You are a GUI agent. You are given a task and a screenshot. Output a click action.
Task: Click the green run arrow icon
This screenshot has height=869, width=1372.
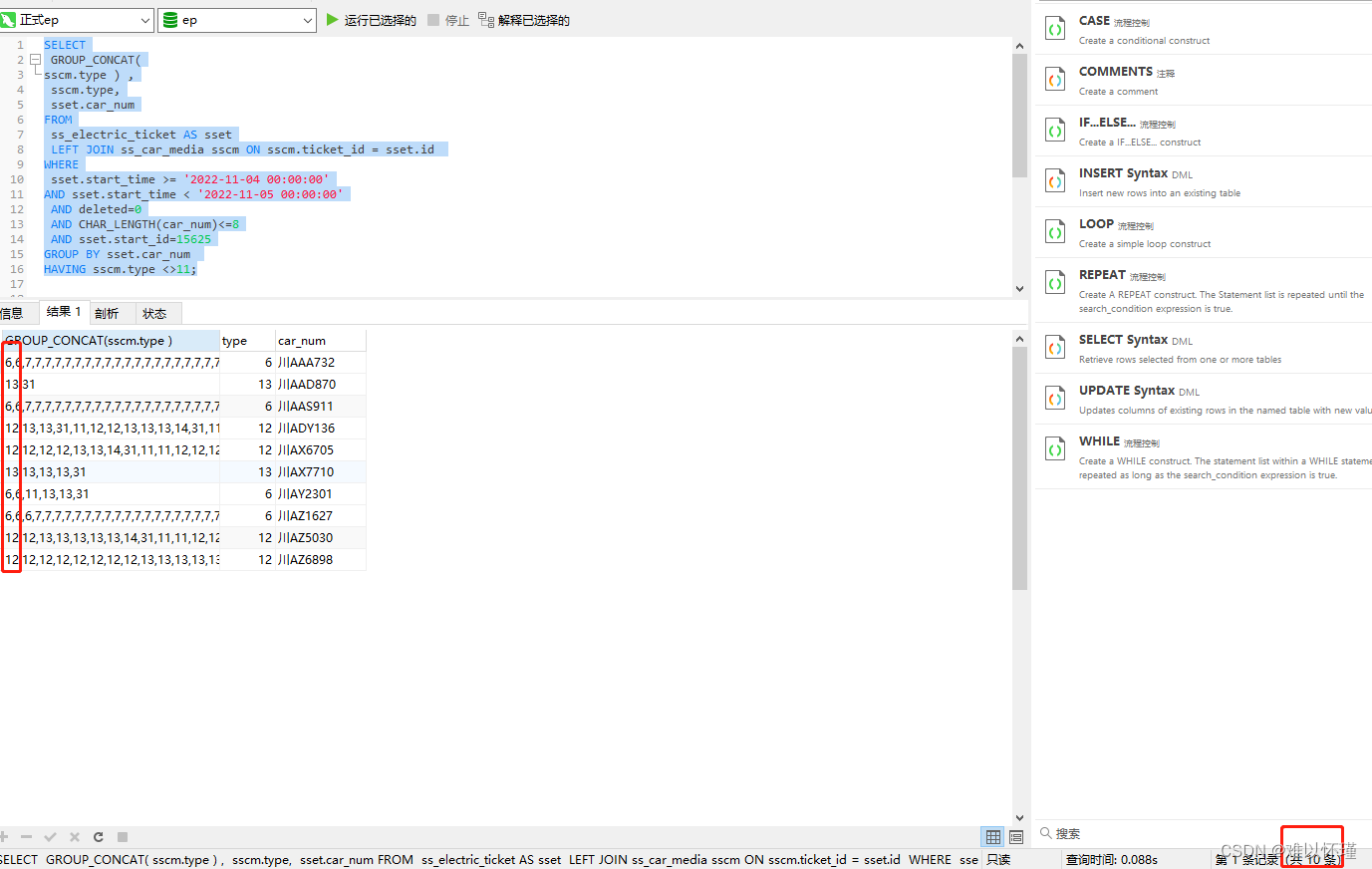point(333,20)
